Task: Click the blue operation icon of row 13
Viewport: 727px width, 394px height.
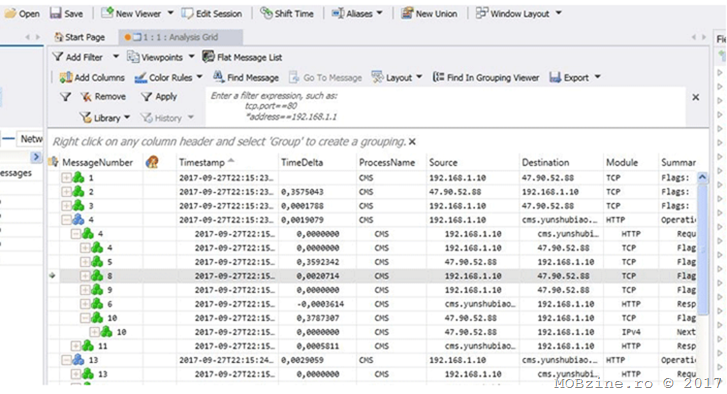Action: click(78, 360)
